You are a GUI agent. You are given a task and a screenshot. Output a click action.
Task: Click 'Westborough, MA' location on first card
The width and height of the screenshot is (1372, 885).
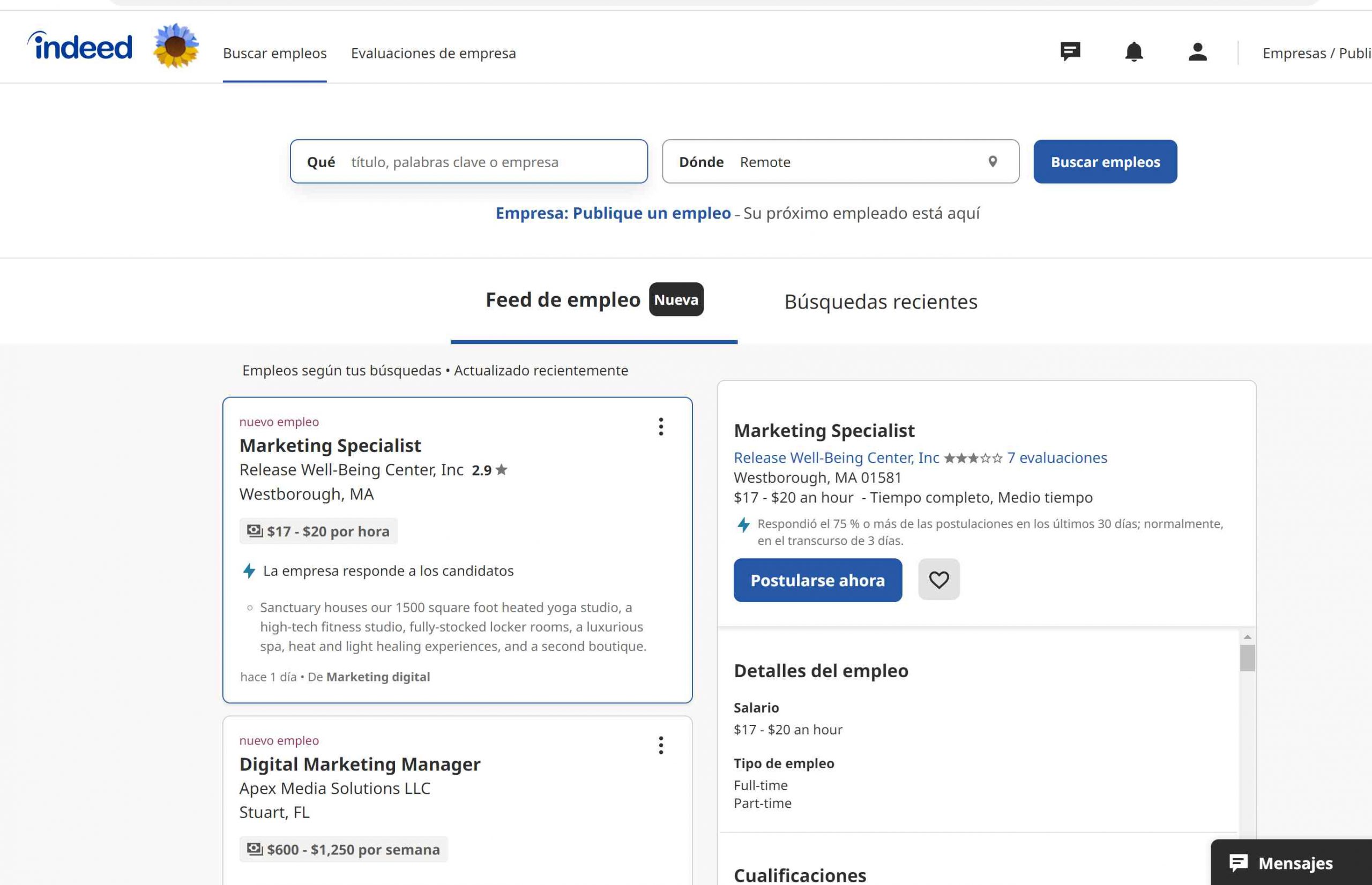click(x=307, y=494)
